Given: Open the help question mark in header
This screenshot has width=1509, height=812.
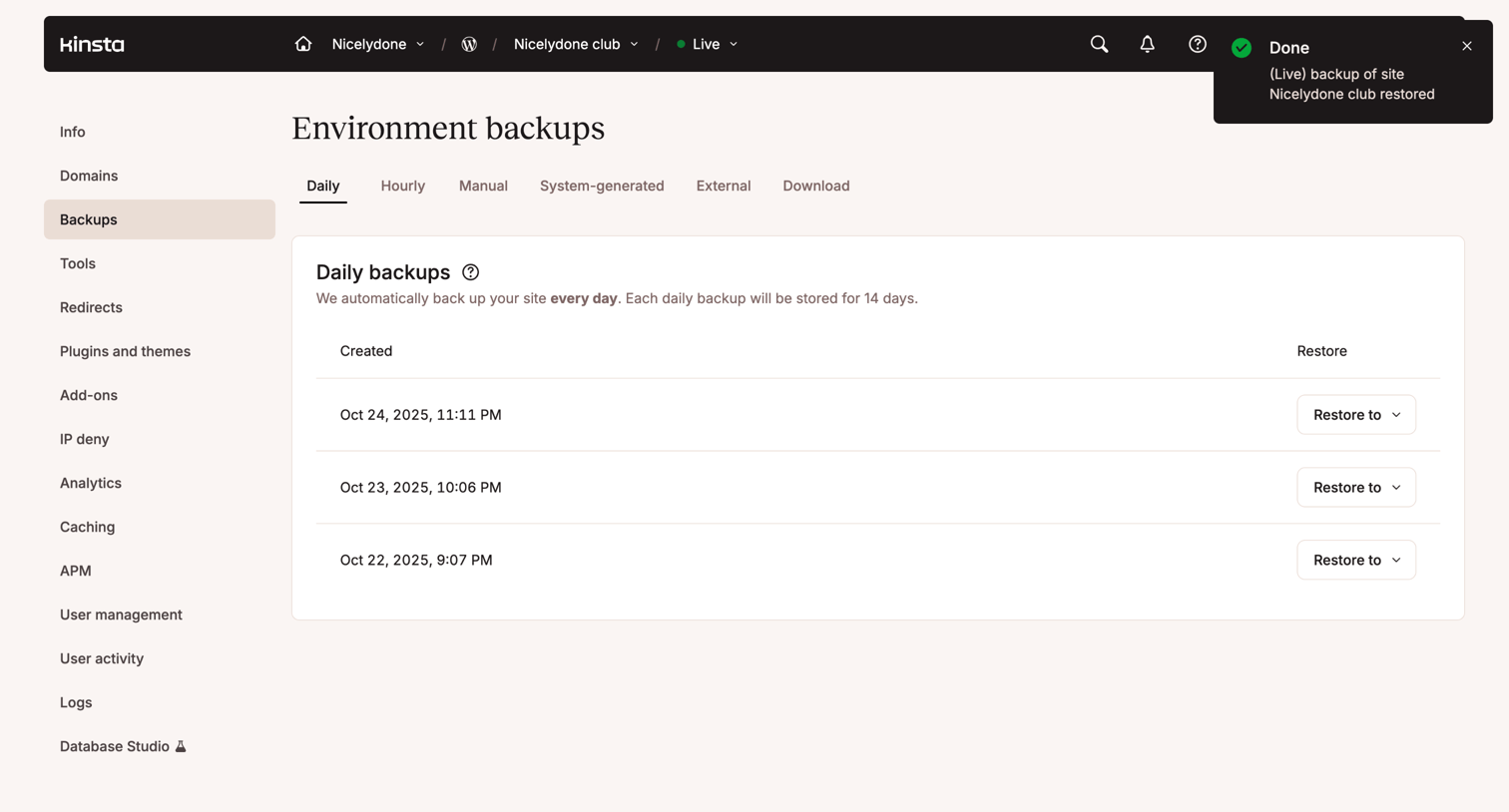Looking at the screenshot, I should [x=1198, y=44].
